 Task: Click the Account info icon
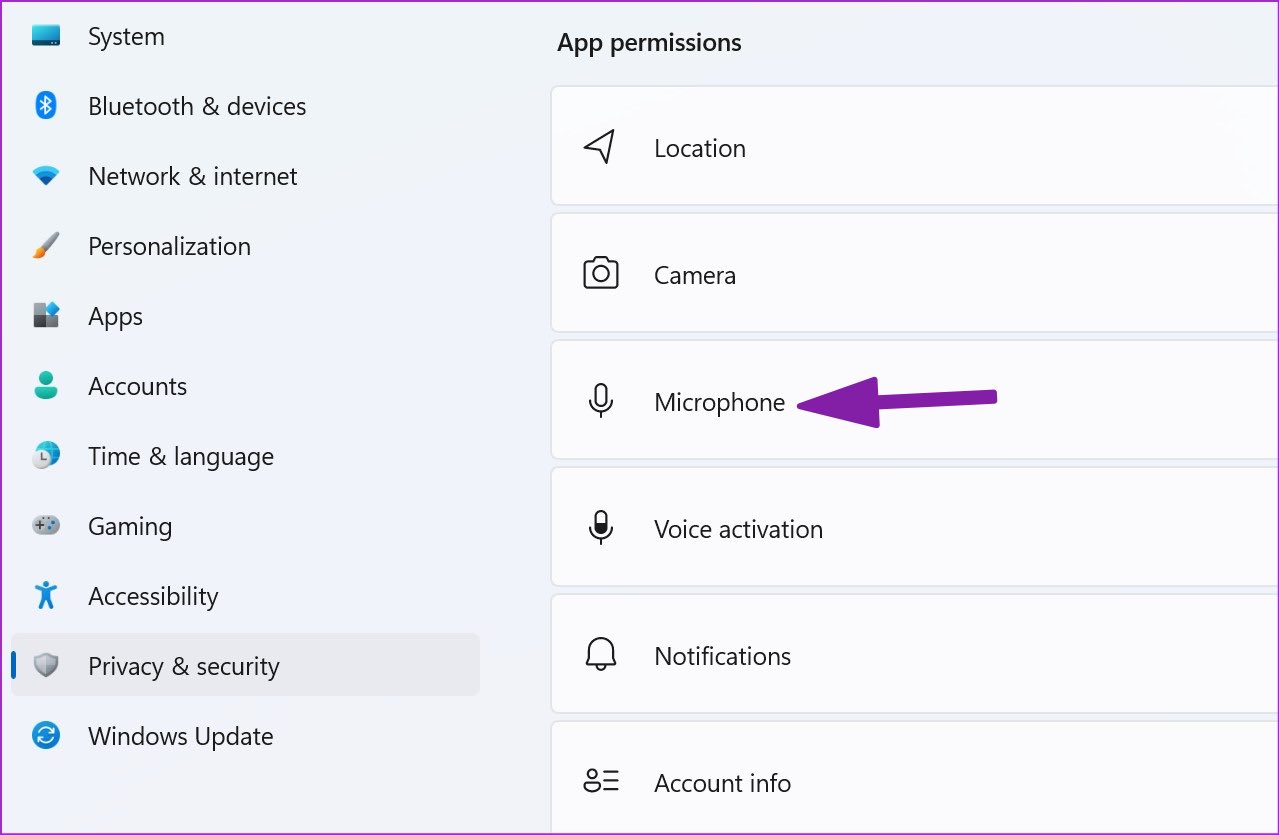coord(601,782)
